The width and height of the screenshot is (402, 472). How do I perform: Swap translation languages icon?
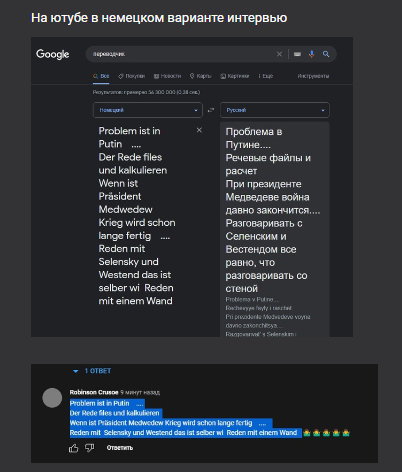(x=211, y=110)
